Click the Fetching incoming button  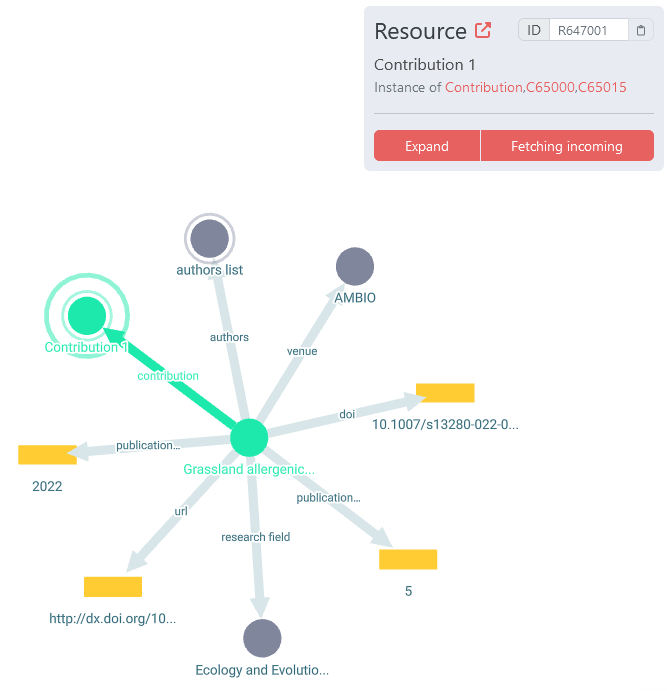tap(566, 146)
